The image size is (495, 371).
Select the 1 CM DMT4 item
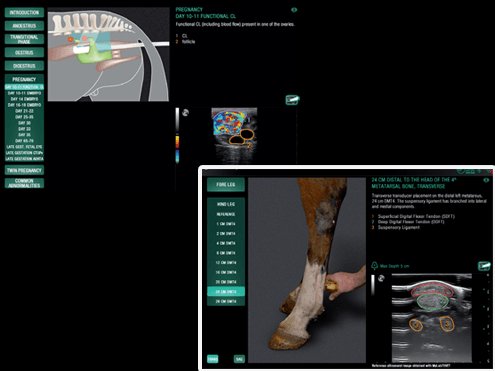click(x=226, y=224)
